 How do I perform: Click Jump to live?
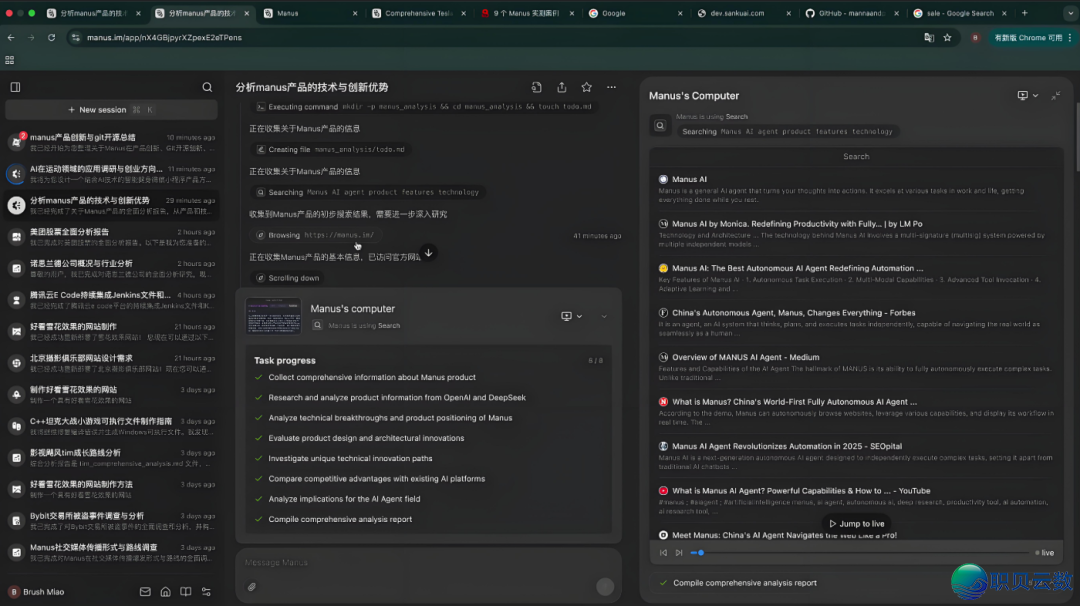tap(857, 523)
